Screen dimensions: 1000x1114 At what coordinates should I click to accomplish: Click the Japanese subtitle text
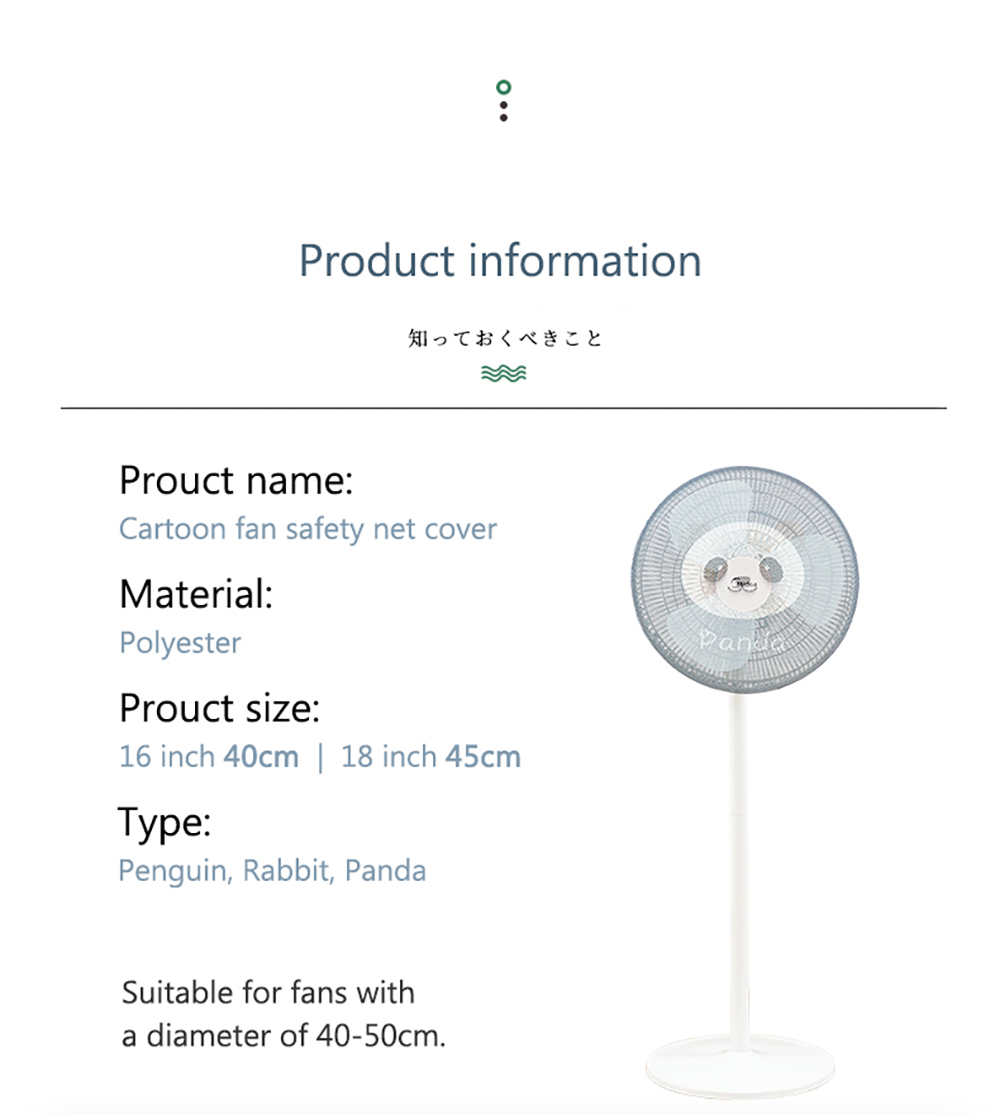505,338
